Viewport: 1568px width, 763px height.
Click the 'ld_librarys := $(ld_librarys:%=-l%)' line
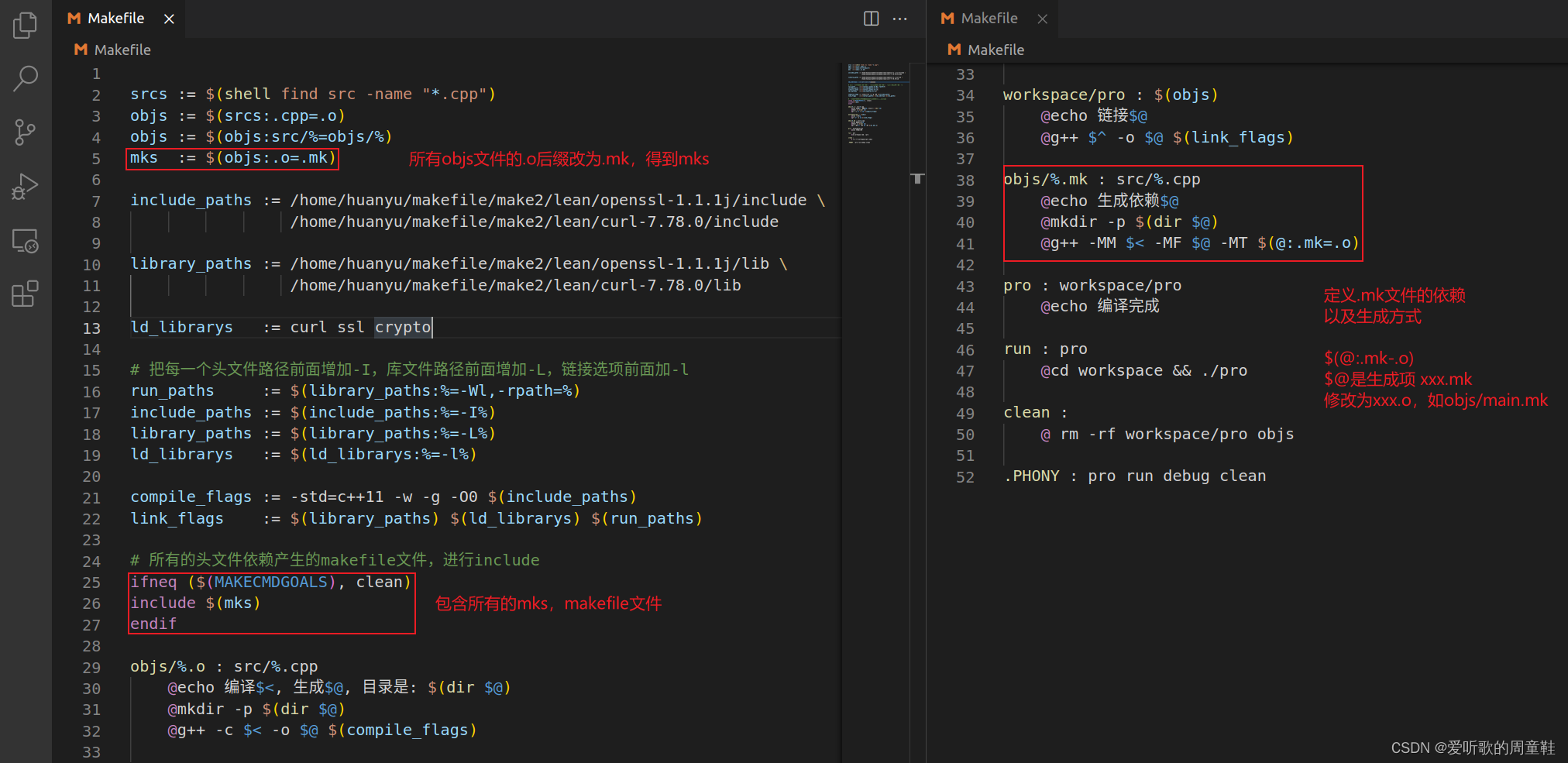[303, 455]
